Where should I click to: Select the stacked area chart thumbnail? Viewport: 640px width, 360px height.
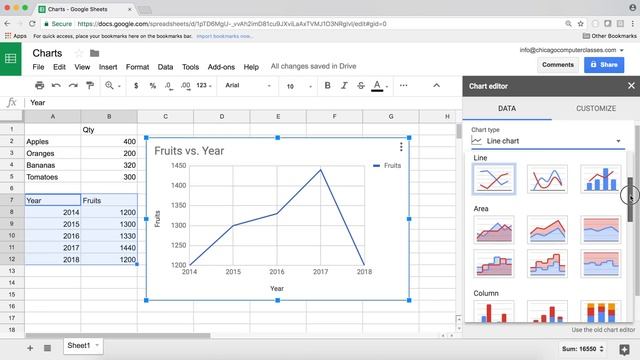pos(547,230)
